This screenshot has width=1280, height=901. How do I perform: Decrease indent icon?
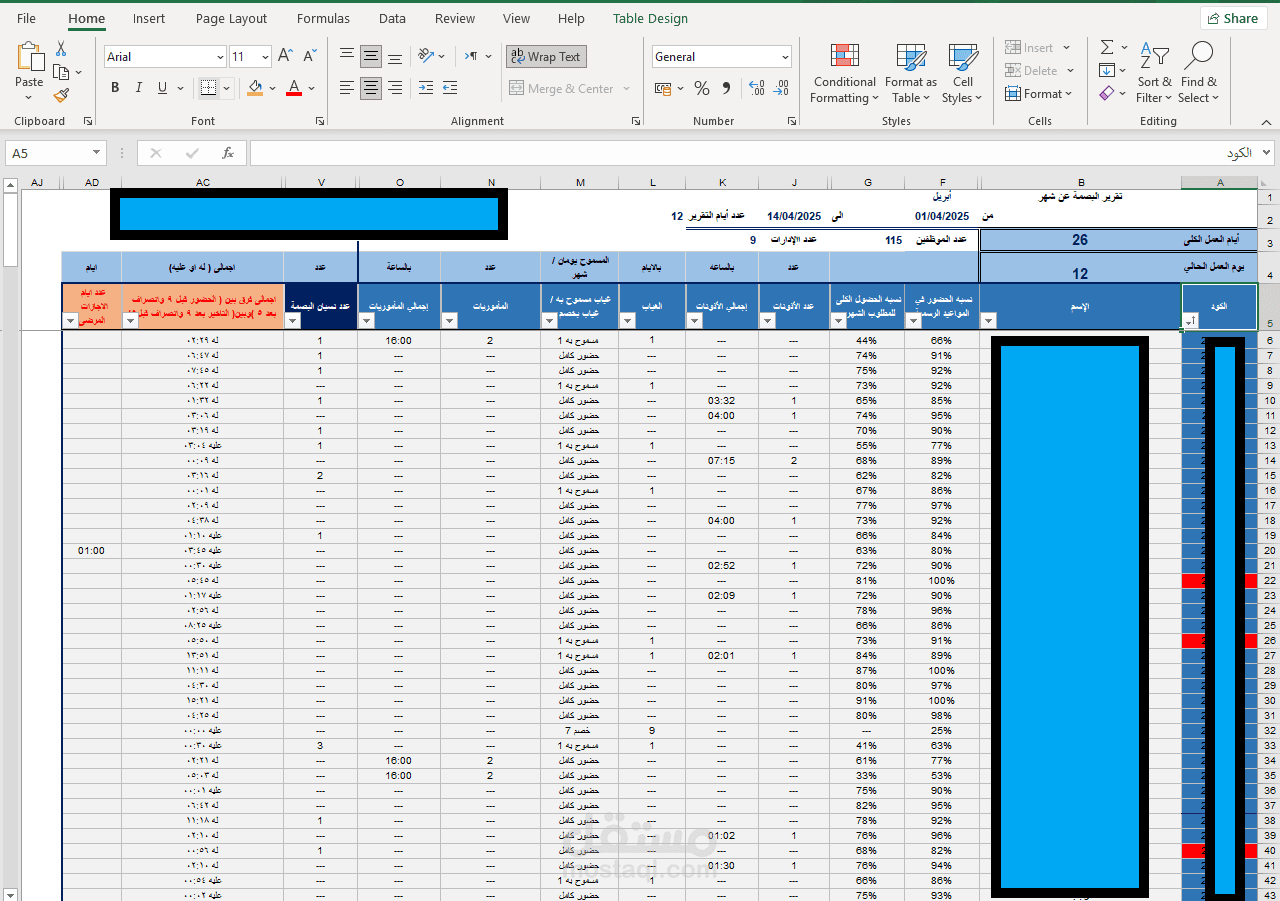[427, 88]
